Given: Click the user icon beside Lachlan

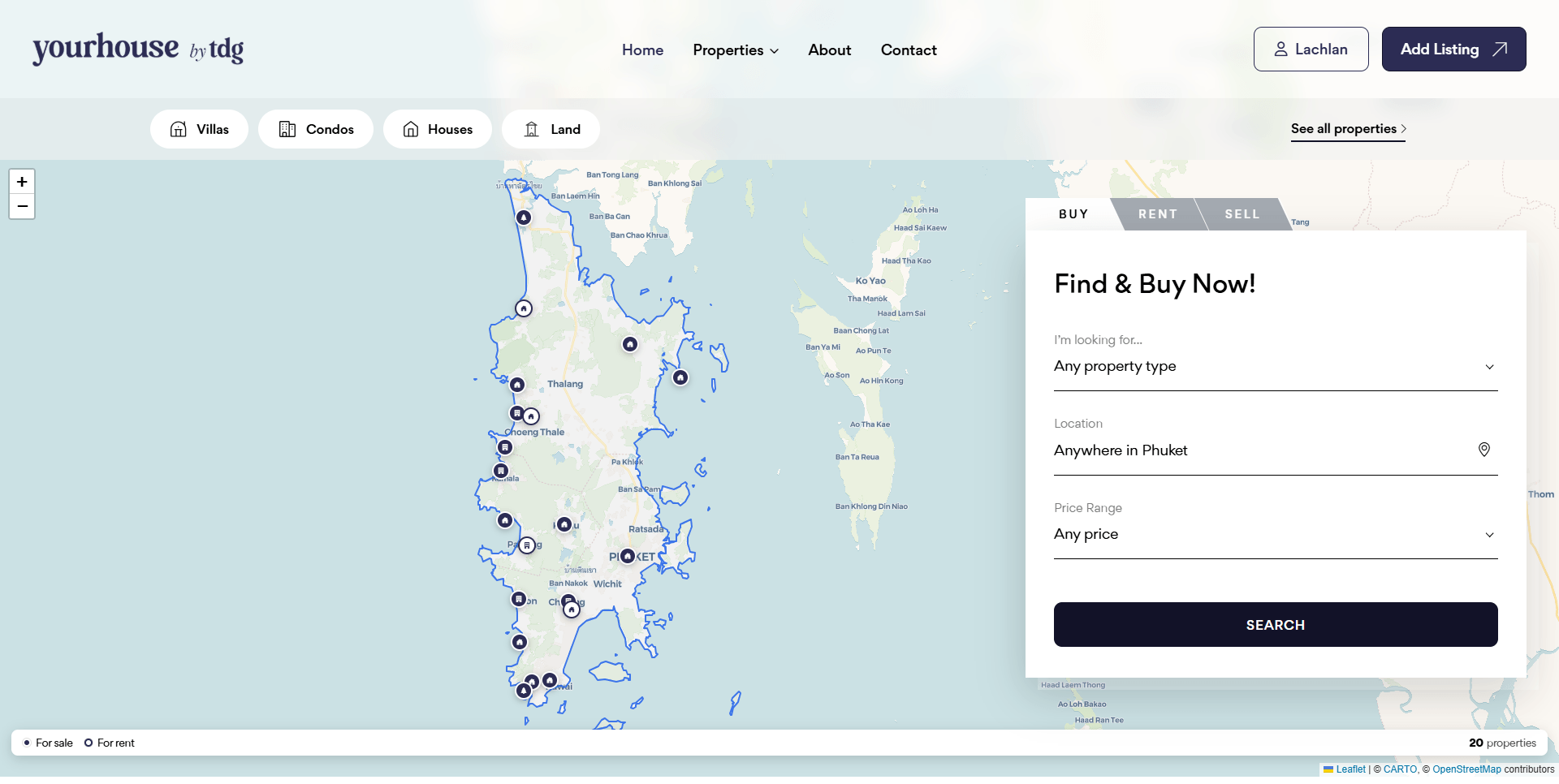Looking at the screenshot, I should coord(1280,50).
